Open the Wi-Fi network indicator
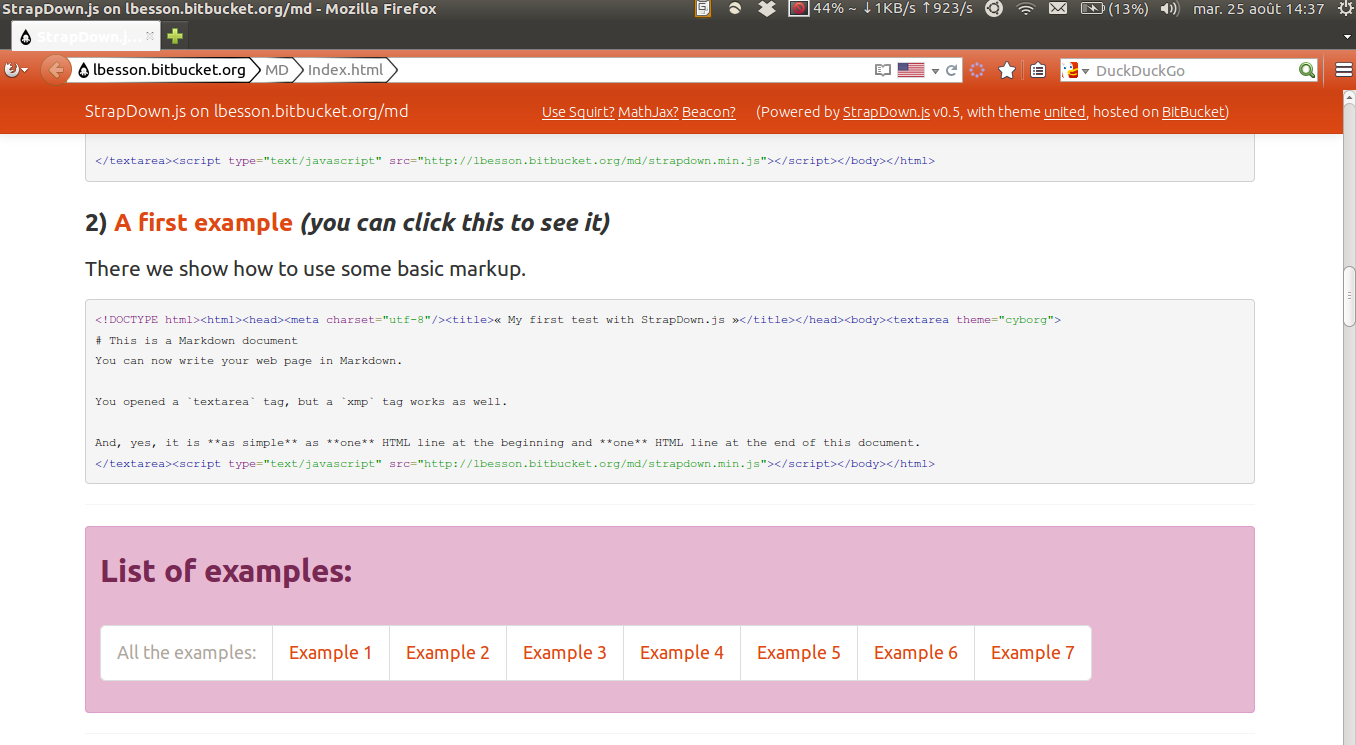Screen dimensions: 1356x745 [x=1025, y=9]
